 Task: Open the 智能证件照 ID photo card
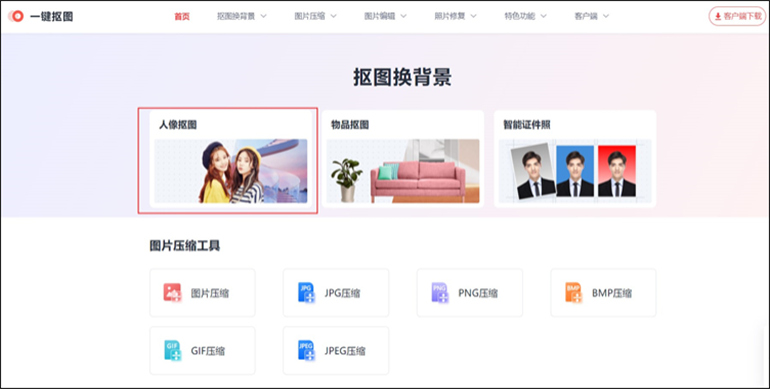575,159
